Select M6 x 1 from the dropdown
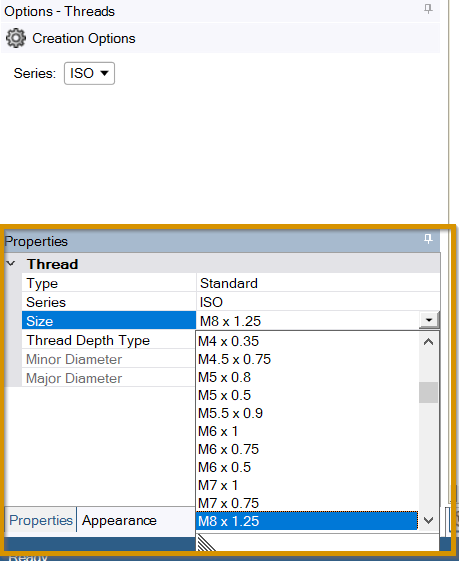The height and width of the screenshot is (561, 459). [x=308, y=431]
